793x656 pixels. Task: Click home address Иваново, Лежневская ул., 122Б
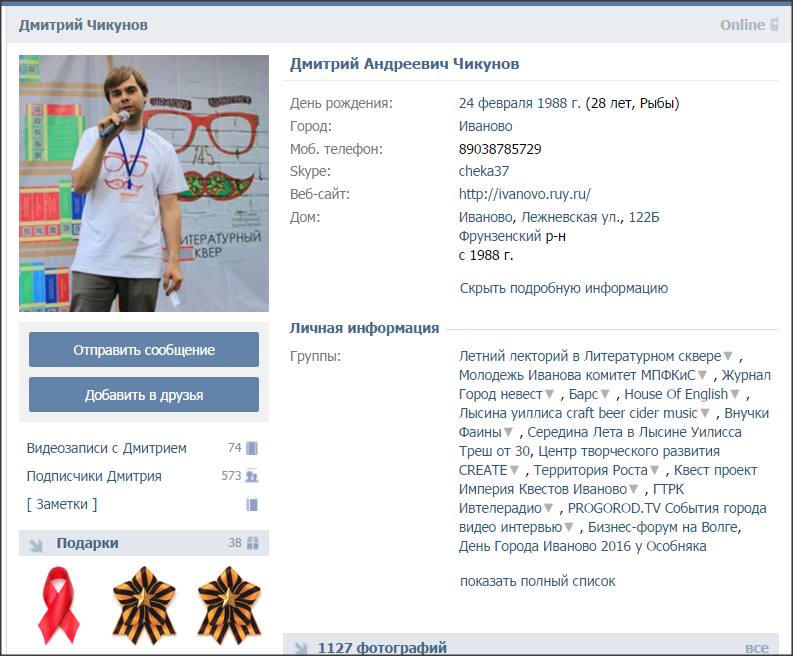tap(559, 217)
